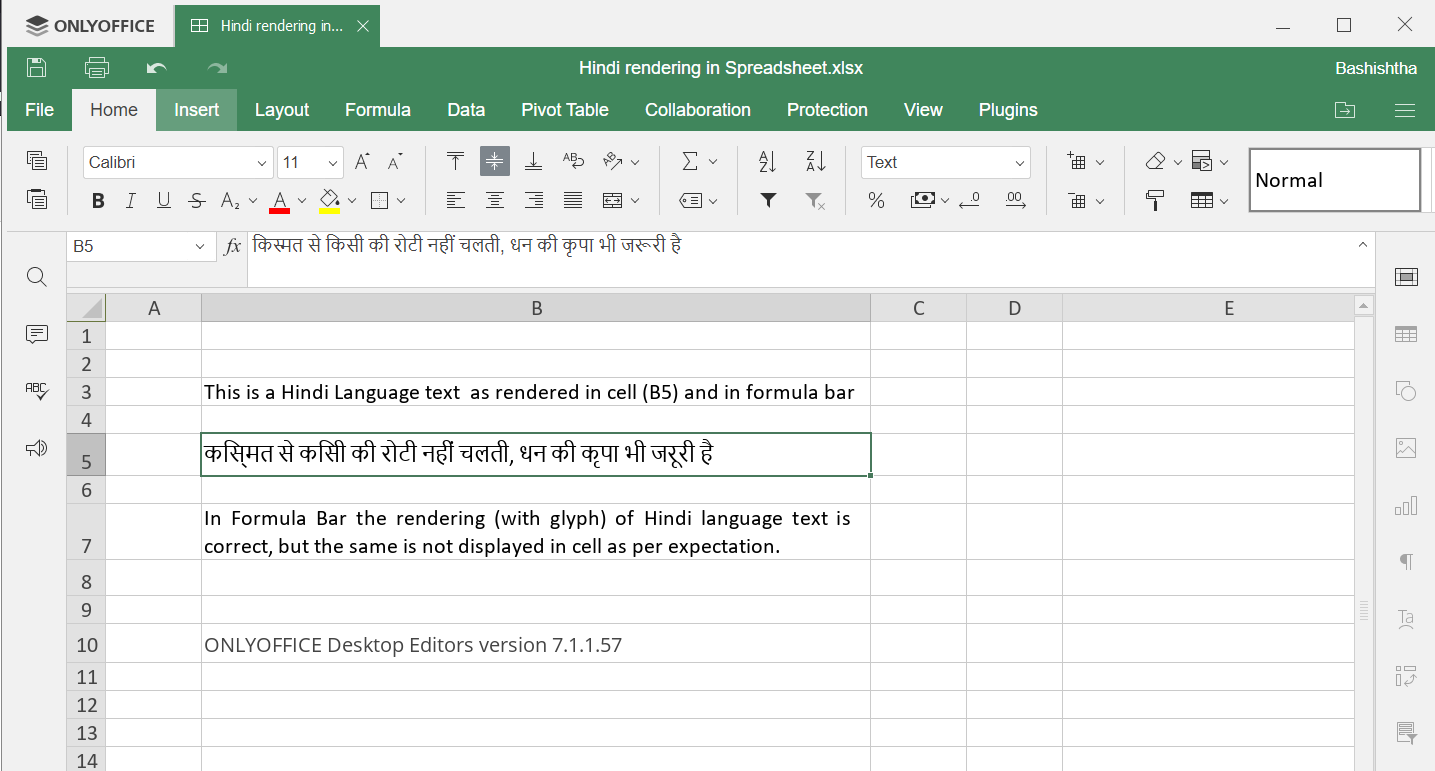Screen dimensions: 1435x771
Task: Toggle underline formatting
Action: [x=163, y=201]
